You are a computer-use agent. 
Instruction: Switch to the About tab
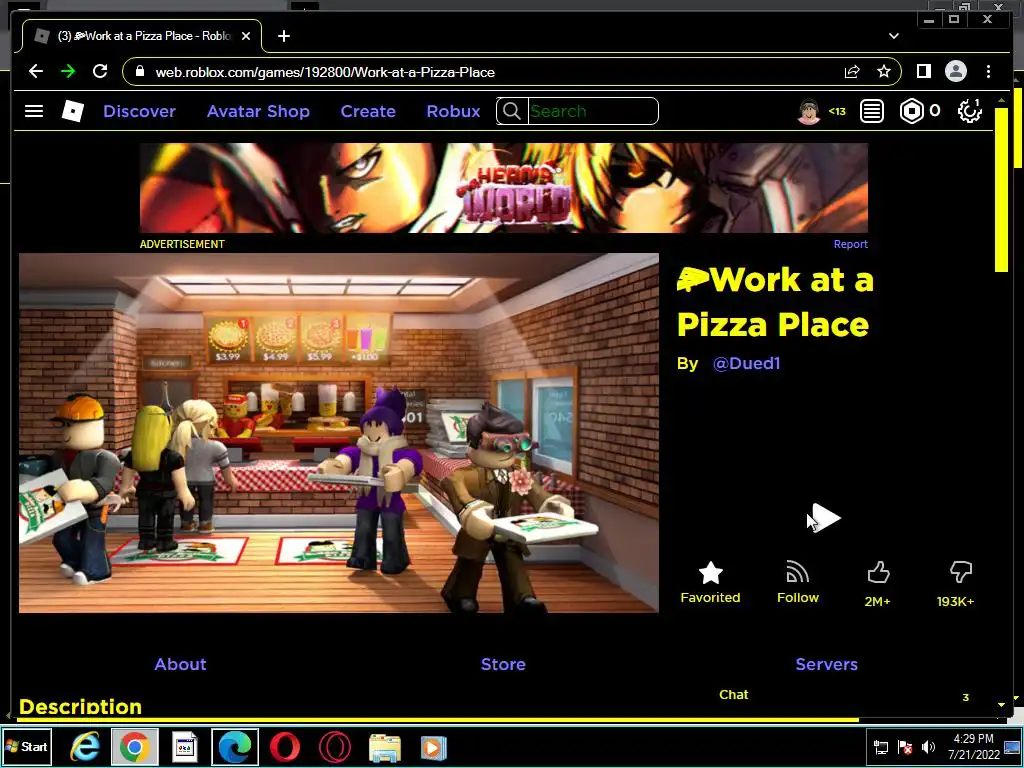click(180, 664)
